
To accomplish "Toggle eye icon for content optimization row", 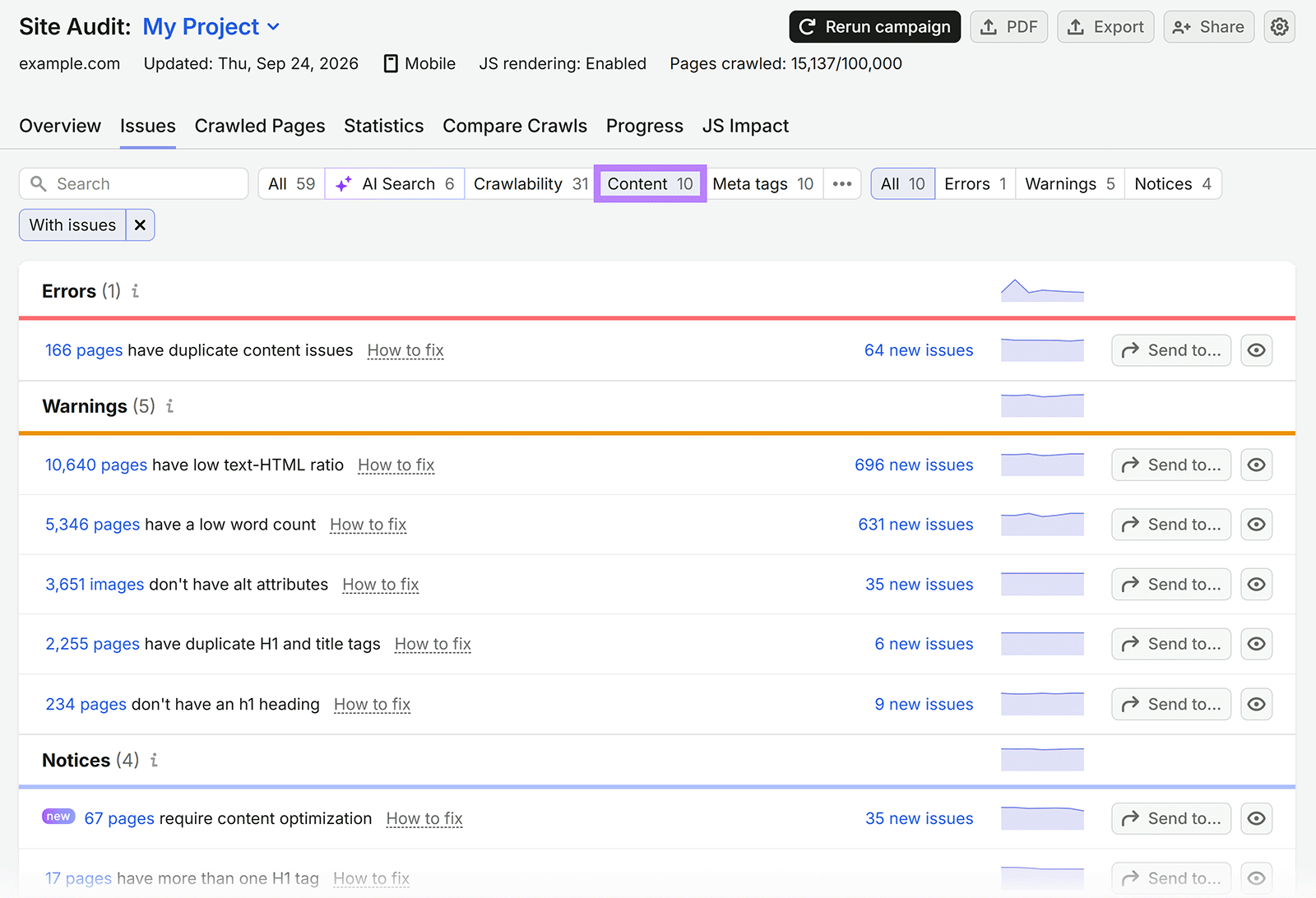I will pos(1256,818).
